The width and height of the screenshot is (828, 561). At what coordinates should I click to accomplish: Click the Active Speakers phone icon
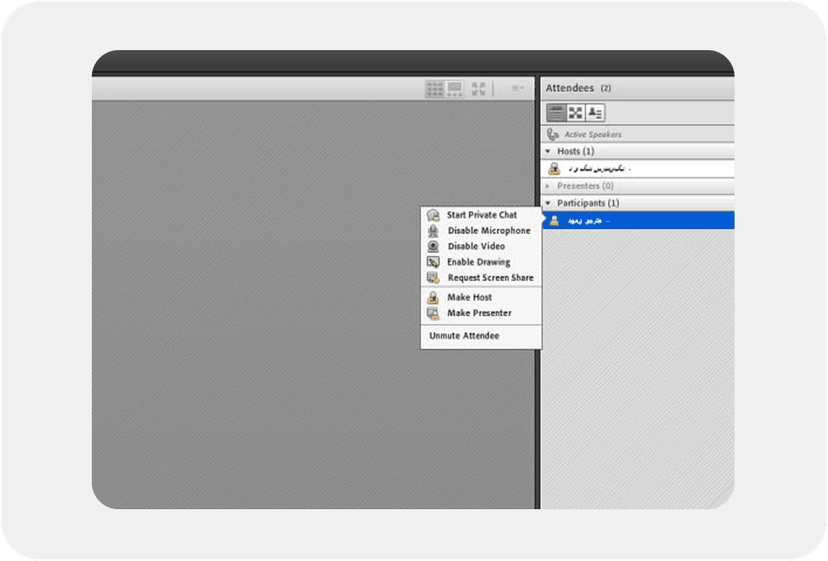point(553,134)
